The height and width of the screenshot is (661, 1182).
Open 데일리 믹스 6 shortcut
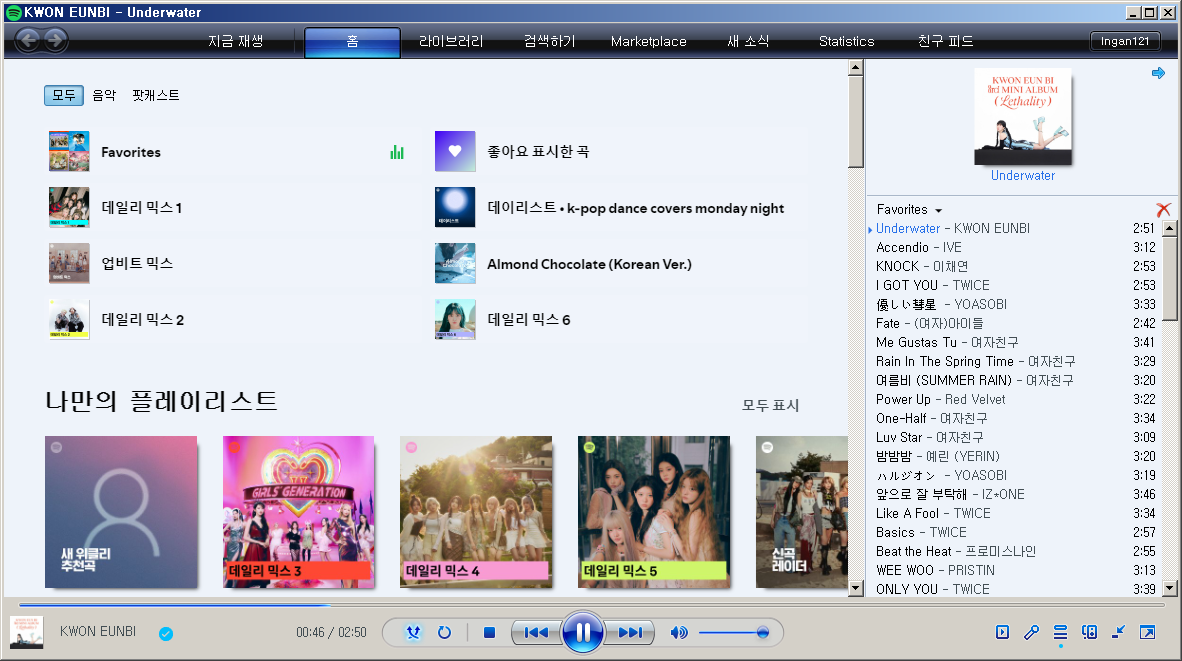pos(620,319)
